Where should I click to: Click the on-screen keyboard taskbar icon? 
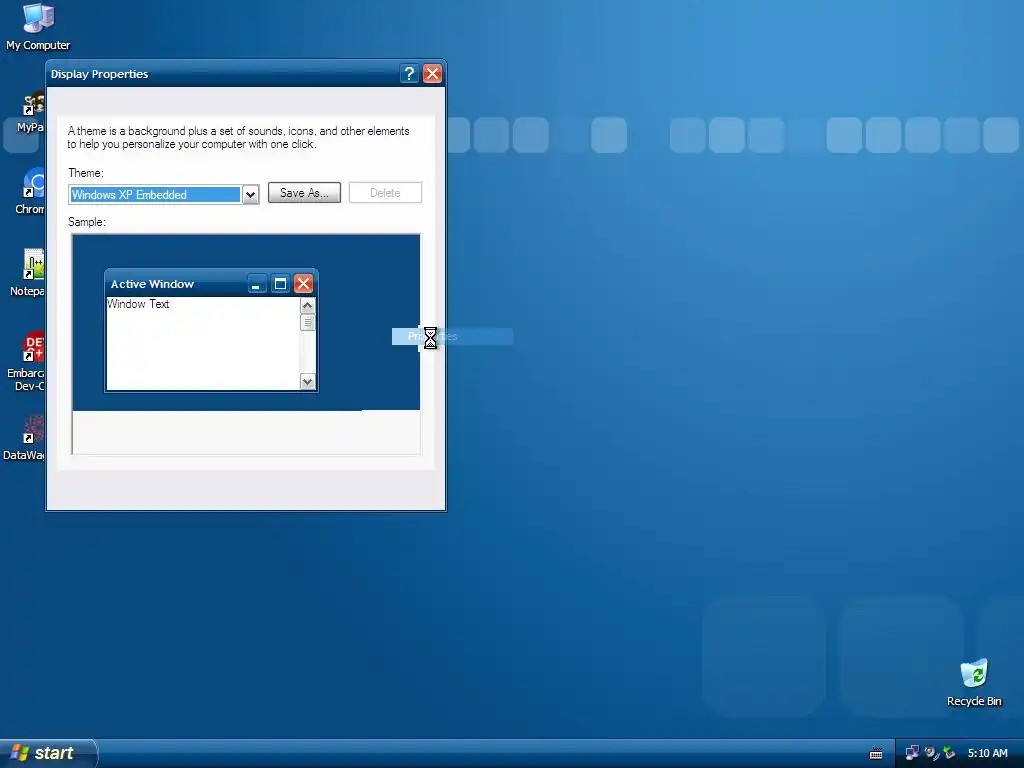[x=876, y=754]
